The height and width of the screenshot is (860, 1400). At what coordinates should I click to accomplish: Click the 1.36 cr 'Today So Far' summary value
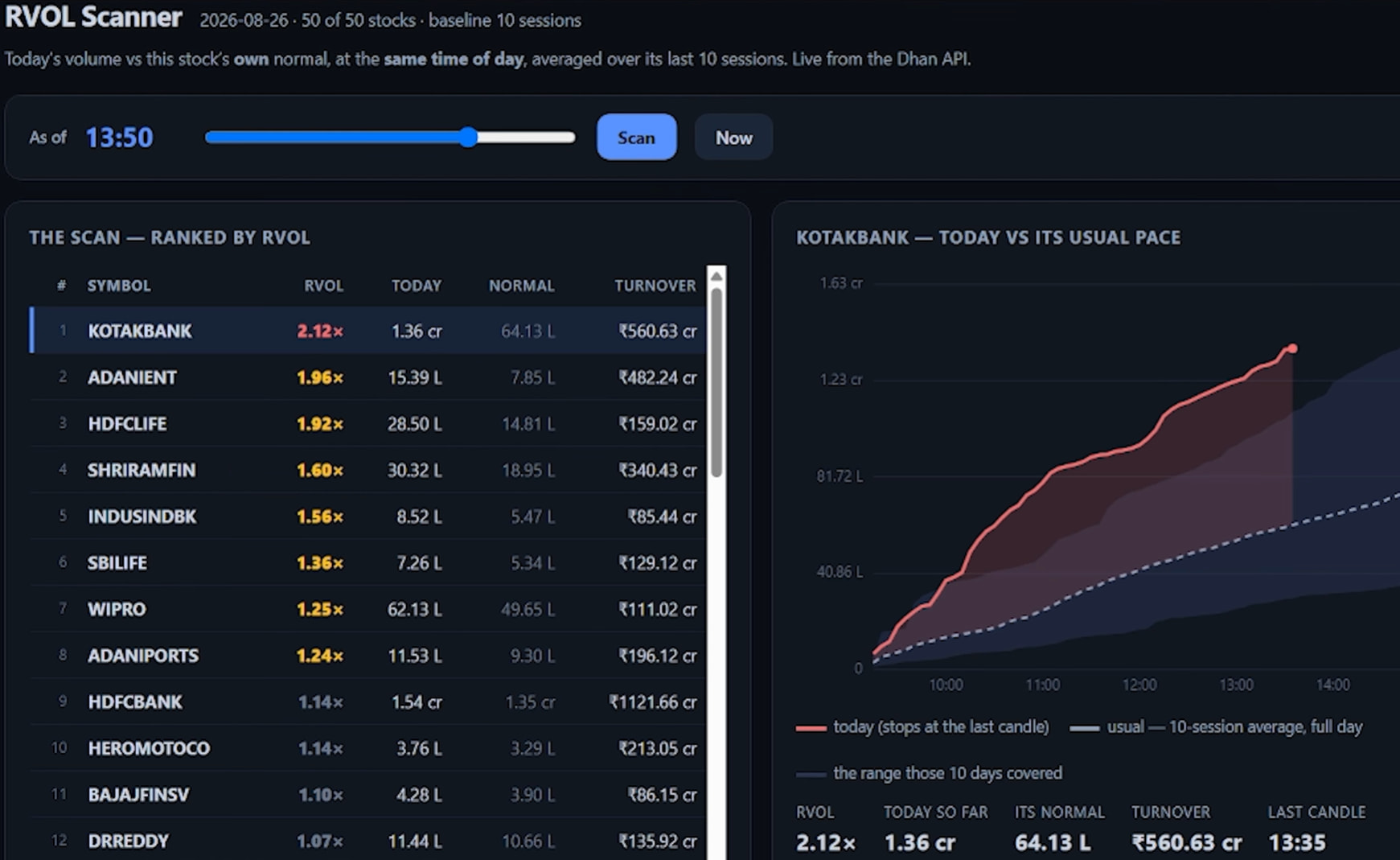coord(920,842)
